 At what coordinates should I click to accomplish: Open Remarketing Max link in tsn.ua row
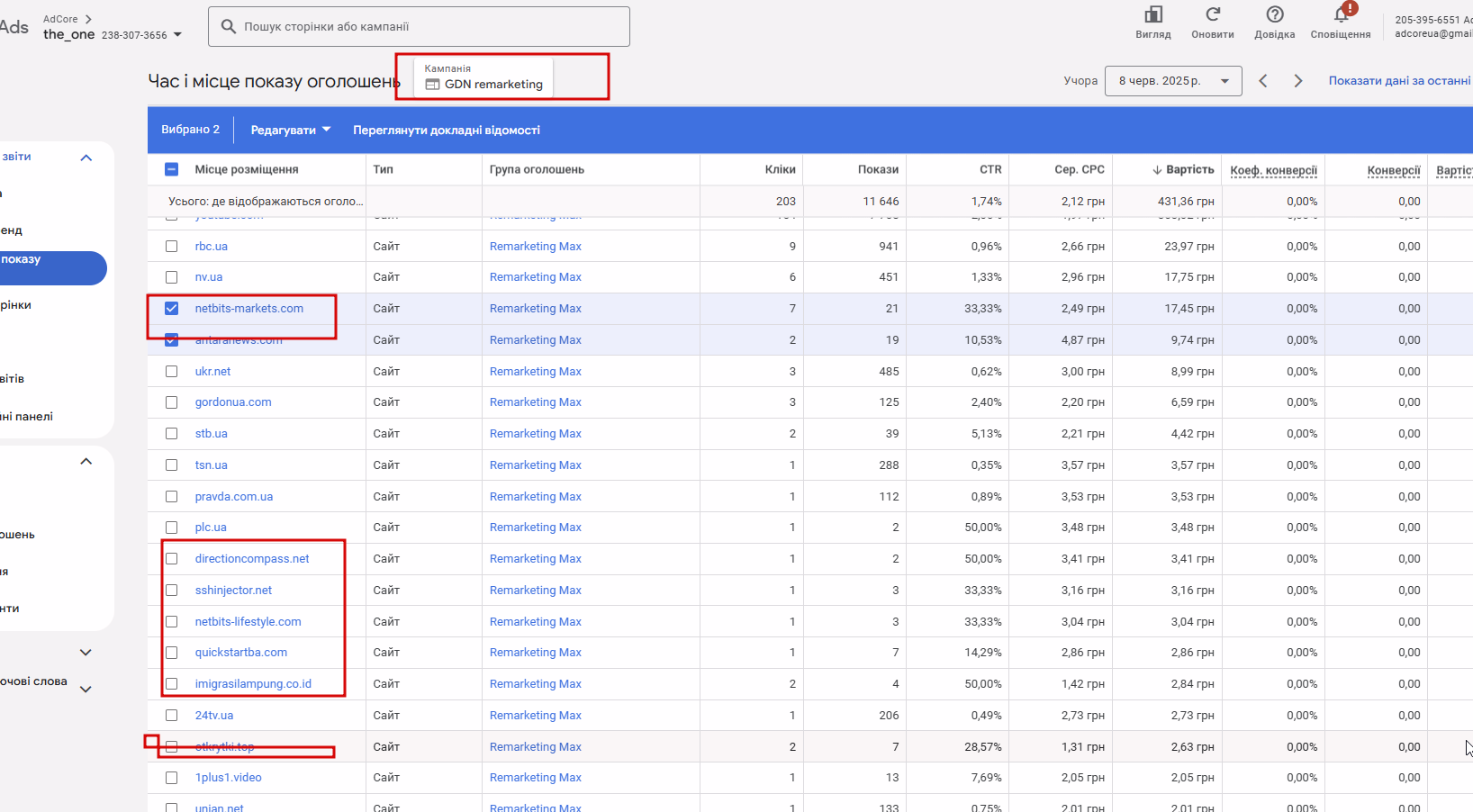coord(536,465)
